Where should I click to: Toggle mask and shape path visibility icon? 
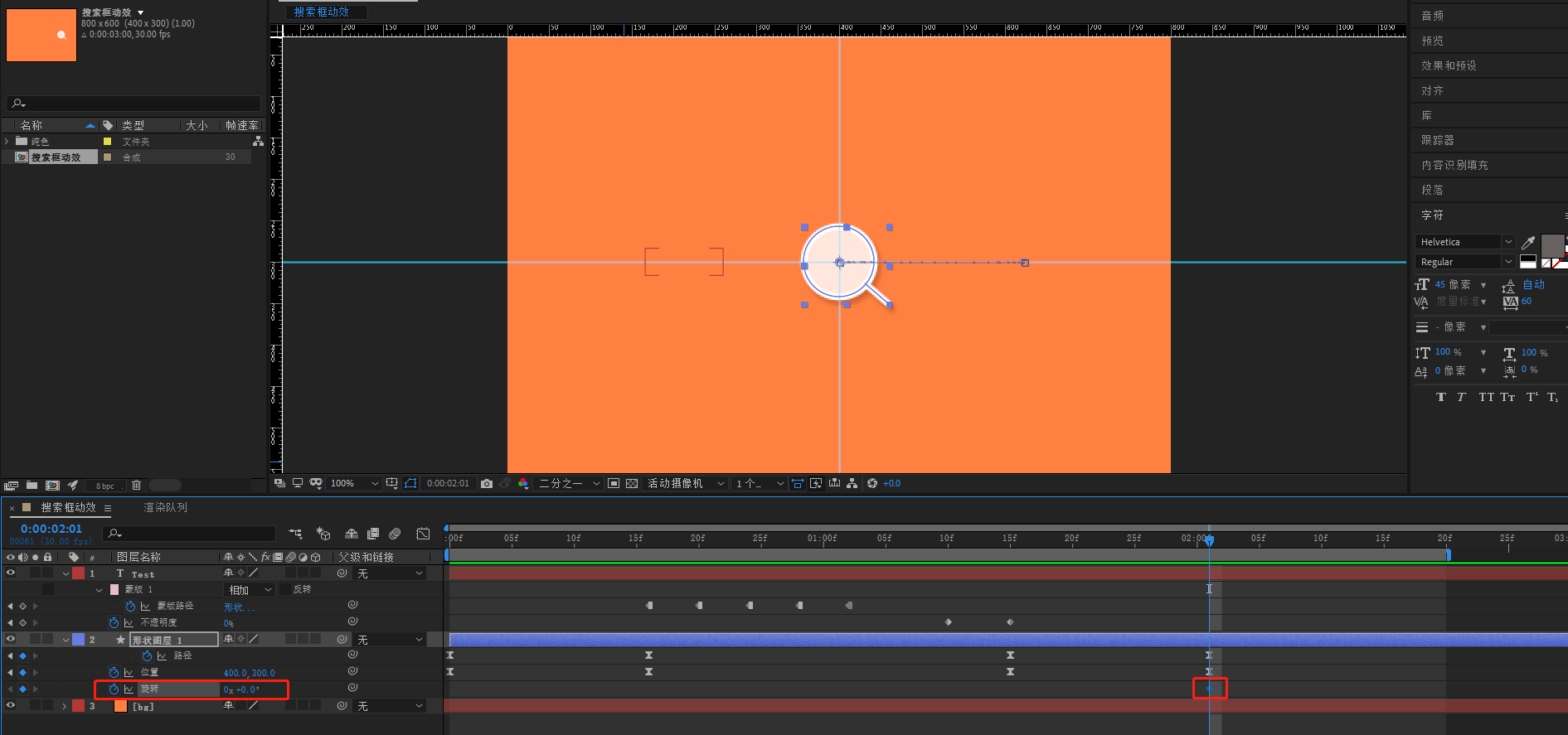point(410,483)
